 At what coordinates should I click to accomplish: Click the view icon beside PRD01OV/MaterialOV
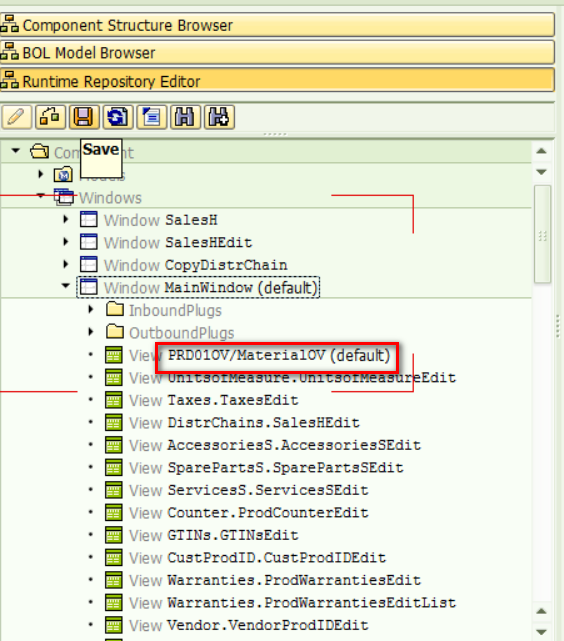pos(114,355)
